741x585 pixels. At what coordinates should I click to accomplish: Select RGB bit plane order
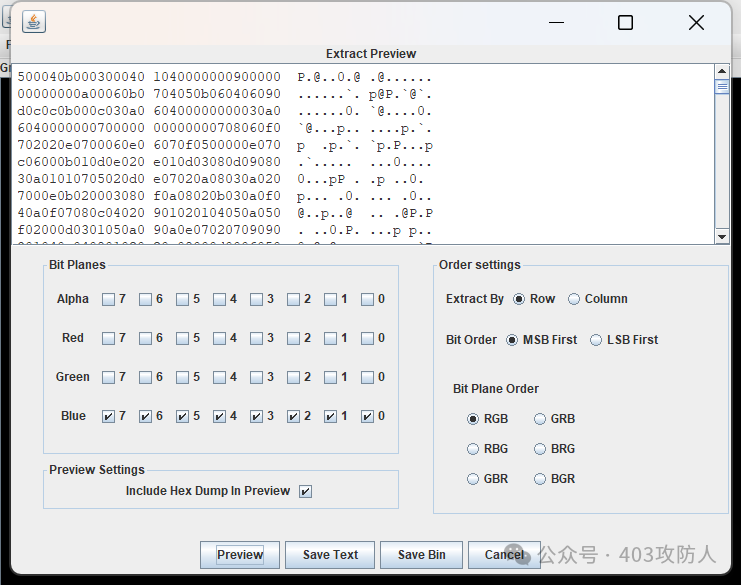click(473, 419)
